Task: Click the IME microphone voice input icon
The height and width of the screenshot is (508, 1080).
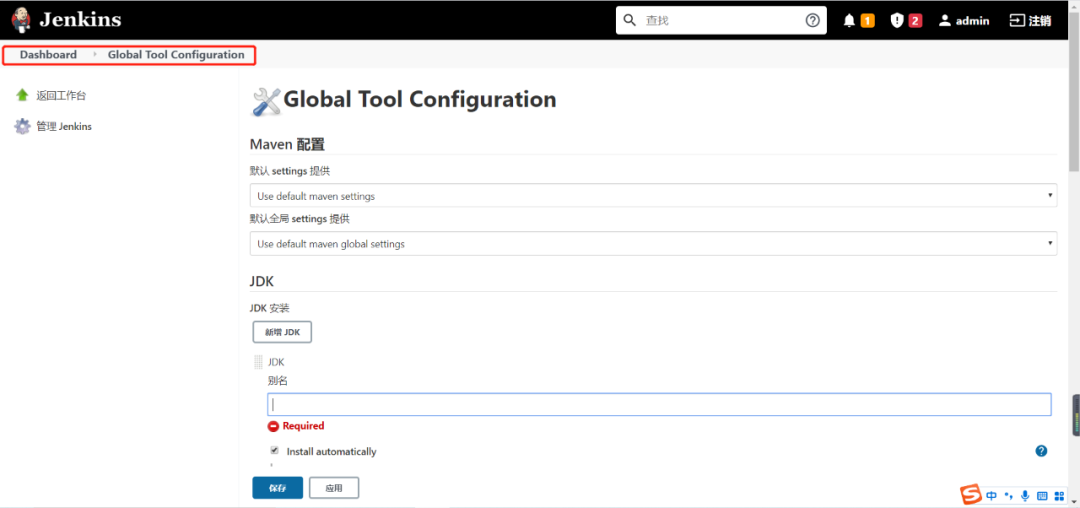Action: point(1025,496)
